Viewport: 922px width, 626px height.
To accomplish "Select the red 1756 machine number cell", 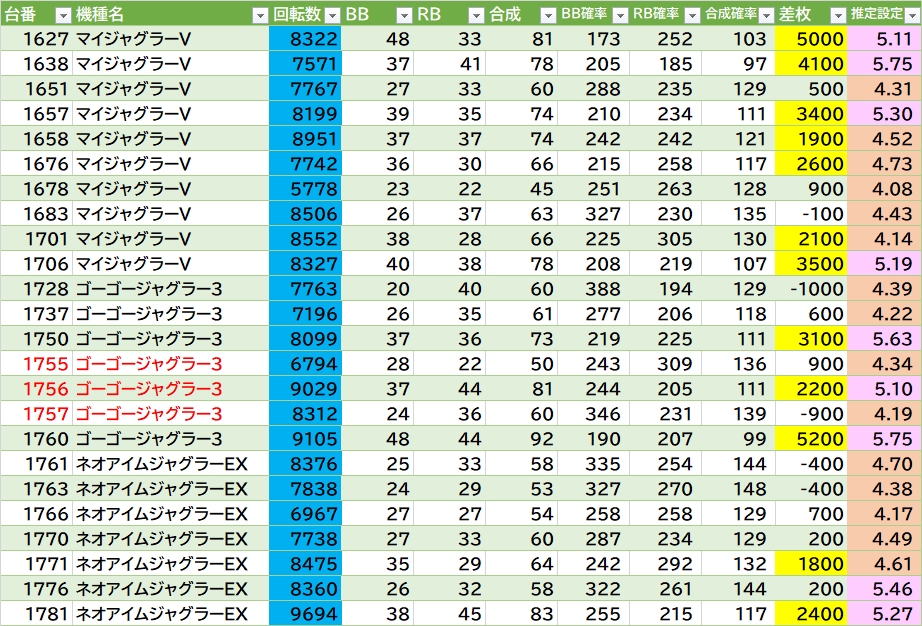I will coord(36,389).
